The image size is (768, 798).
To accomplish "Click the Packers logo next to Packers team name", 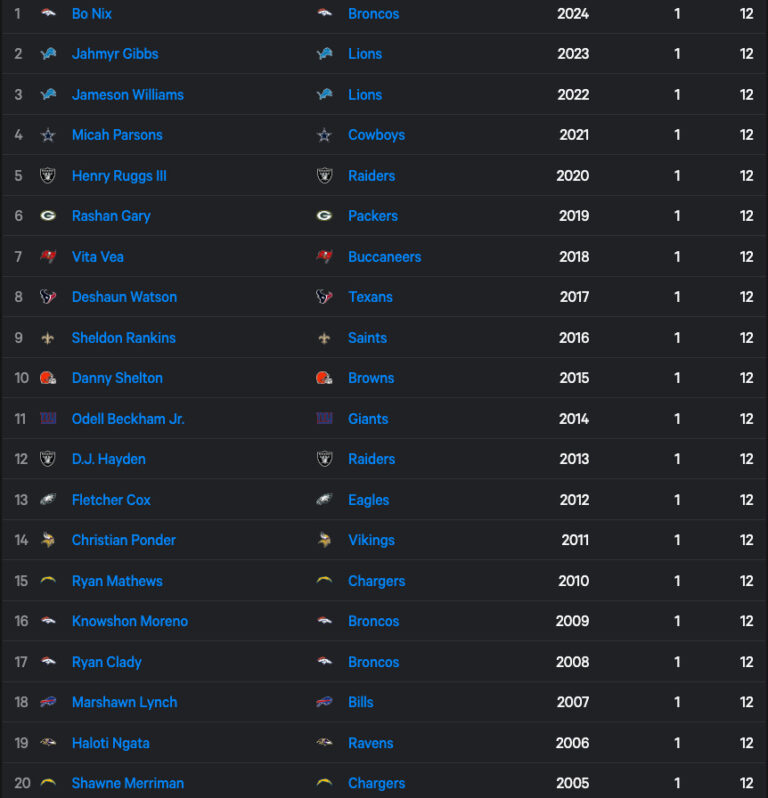I will pos(324,216).
